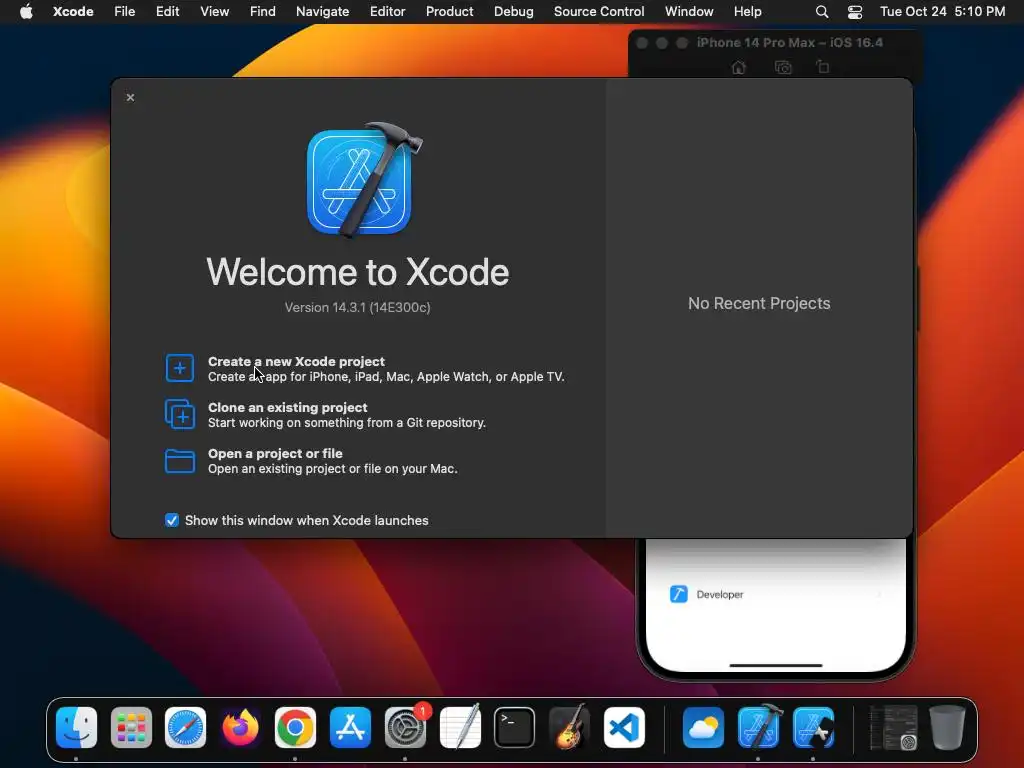1024x768 pixels.
Task: Open Control Center in menu bar
Action: point(855,12)
